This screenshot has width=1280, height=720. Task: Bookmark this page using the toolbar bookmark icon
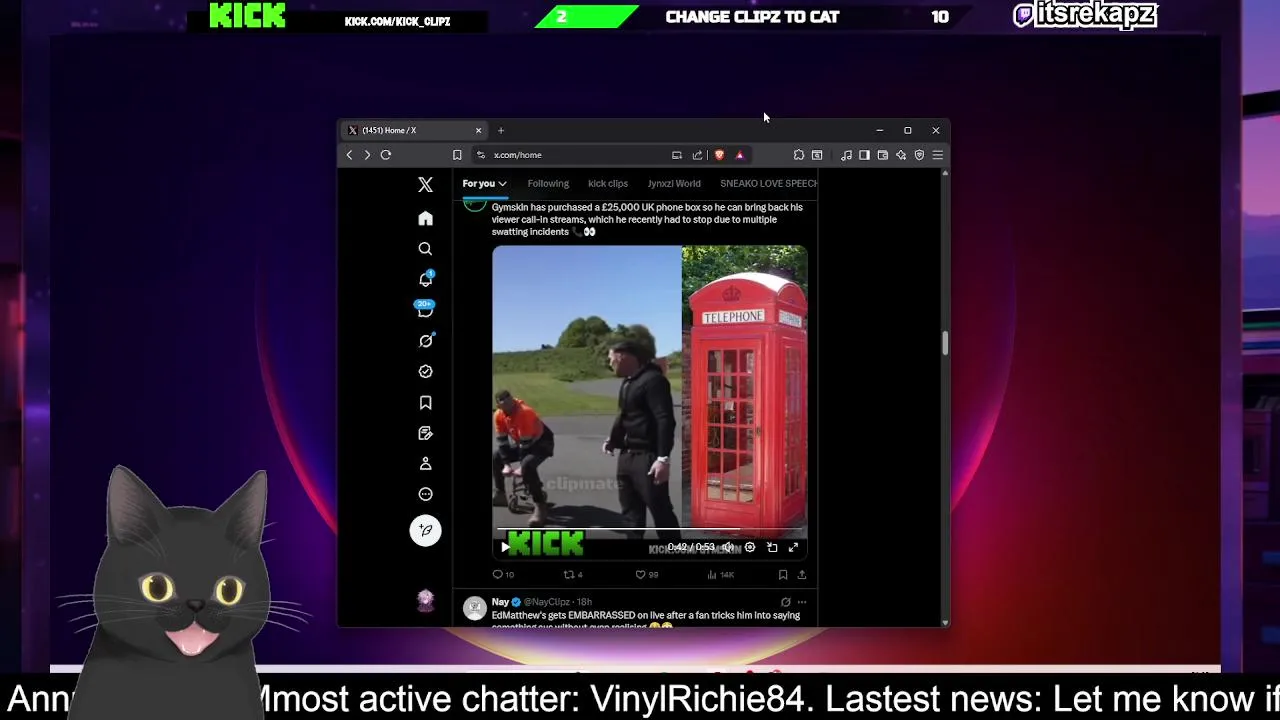point(457,155)
